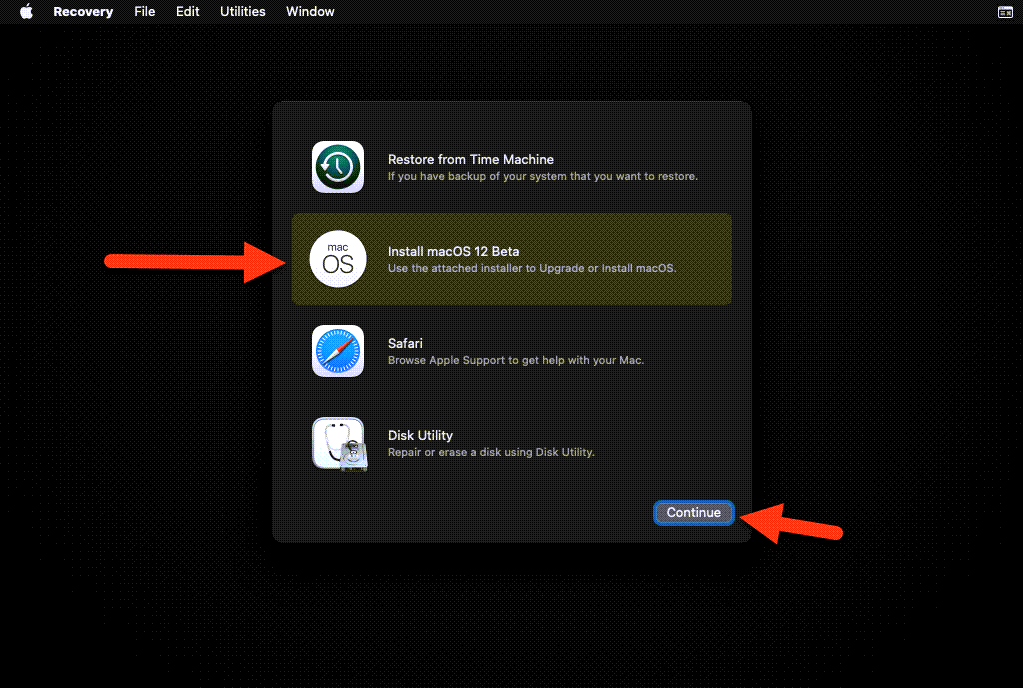This screenshot has height=688, width=1023.
Task: Open the input menu icon in top-right corner
Action: coord(1005,12)
